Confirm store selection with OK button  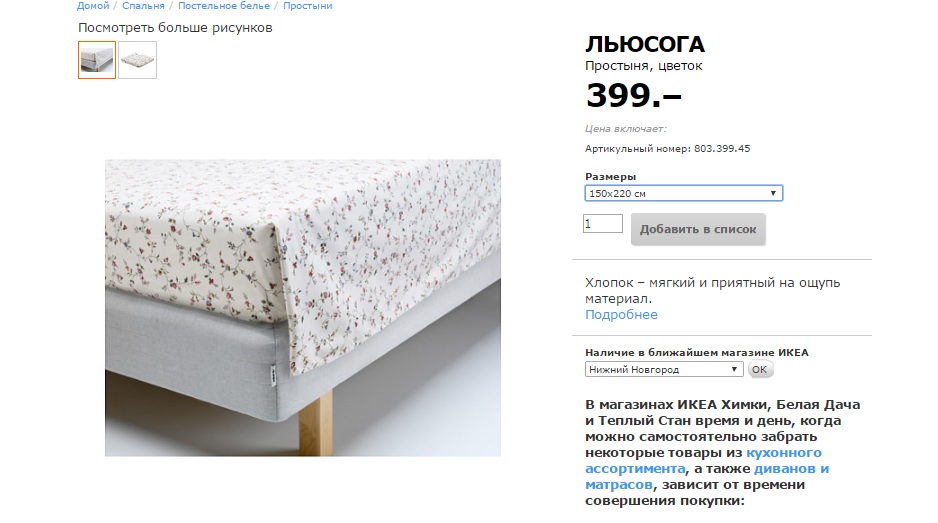coord(760,369)
